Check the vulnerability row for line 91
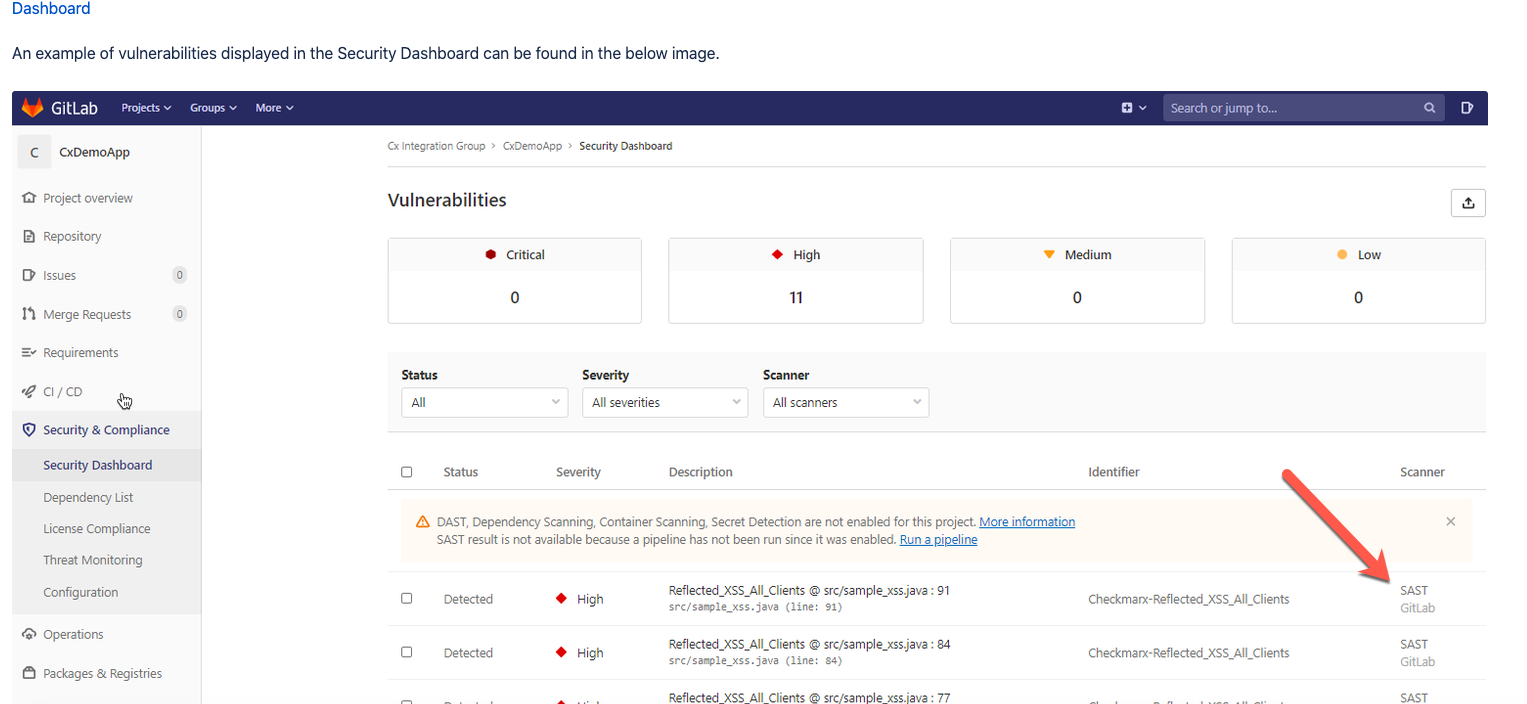 point(406,598)
